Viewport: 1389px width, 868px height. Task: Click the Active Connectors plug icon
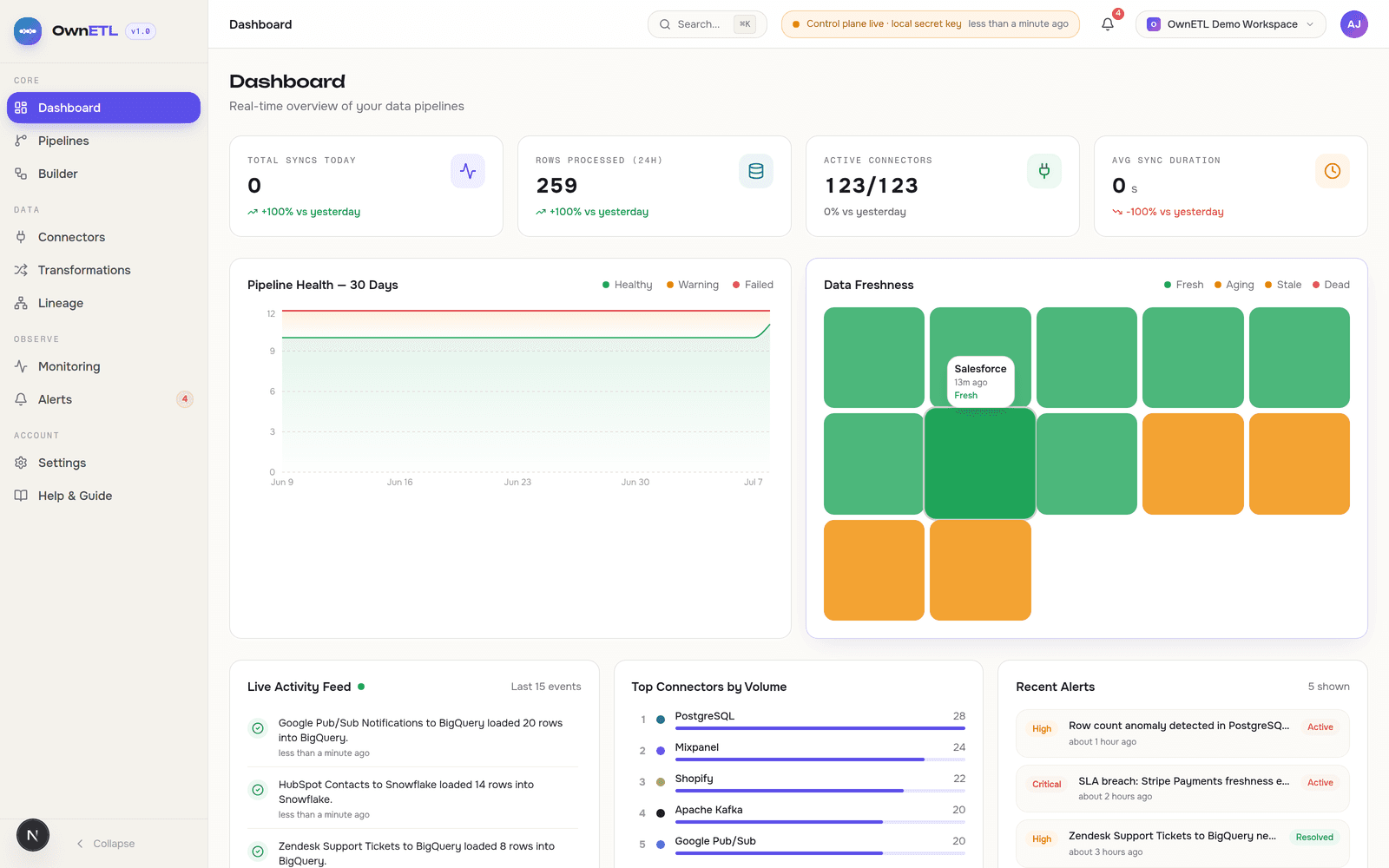click(1044, 171)
